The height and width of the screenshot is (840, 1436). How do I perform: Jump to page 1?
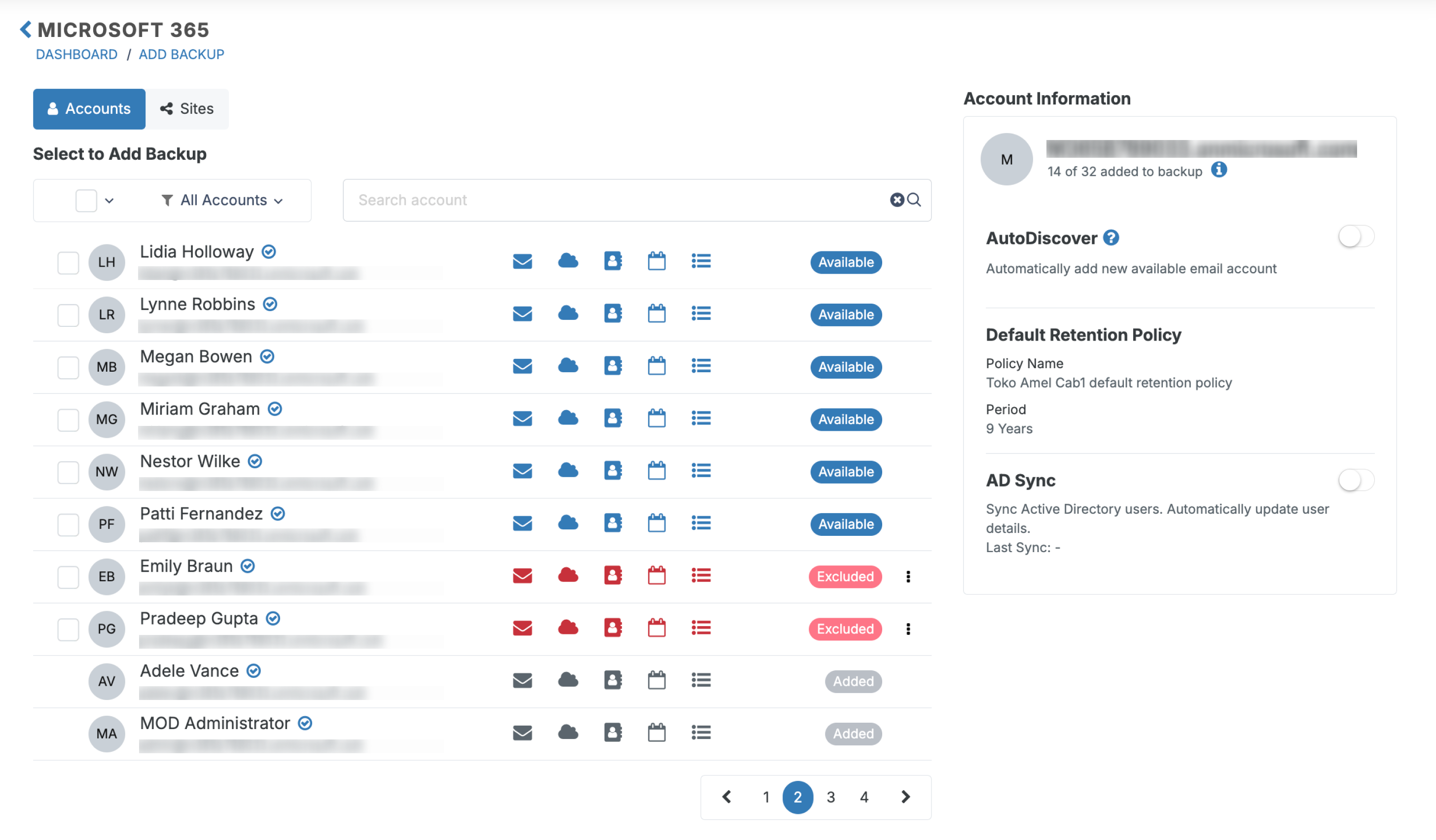tap(766, 797)
